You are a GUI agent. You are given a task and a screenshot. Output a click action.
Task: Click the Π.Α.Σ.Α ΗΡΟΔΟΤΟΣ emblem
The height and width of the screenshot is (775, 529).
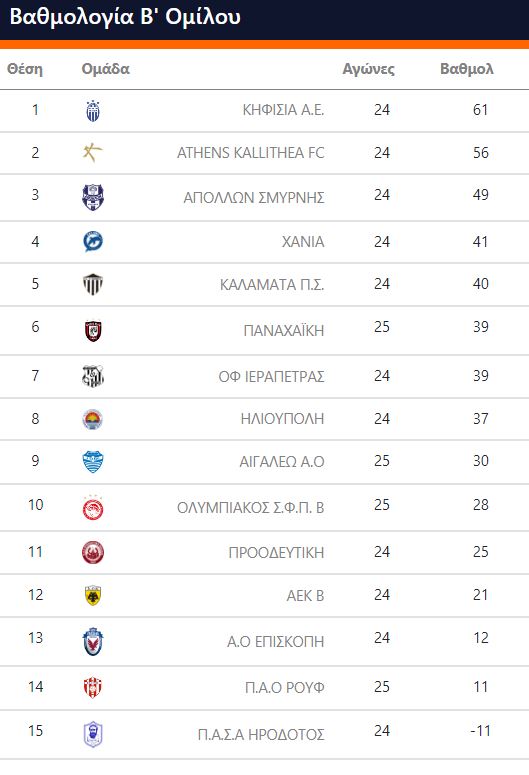point(93,734)
